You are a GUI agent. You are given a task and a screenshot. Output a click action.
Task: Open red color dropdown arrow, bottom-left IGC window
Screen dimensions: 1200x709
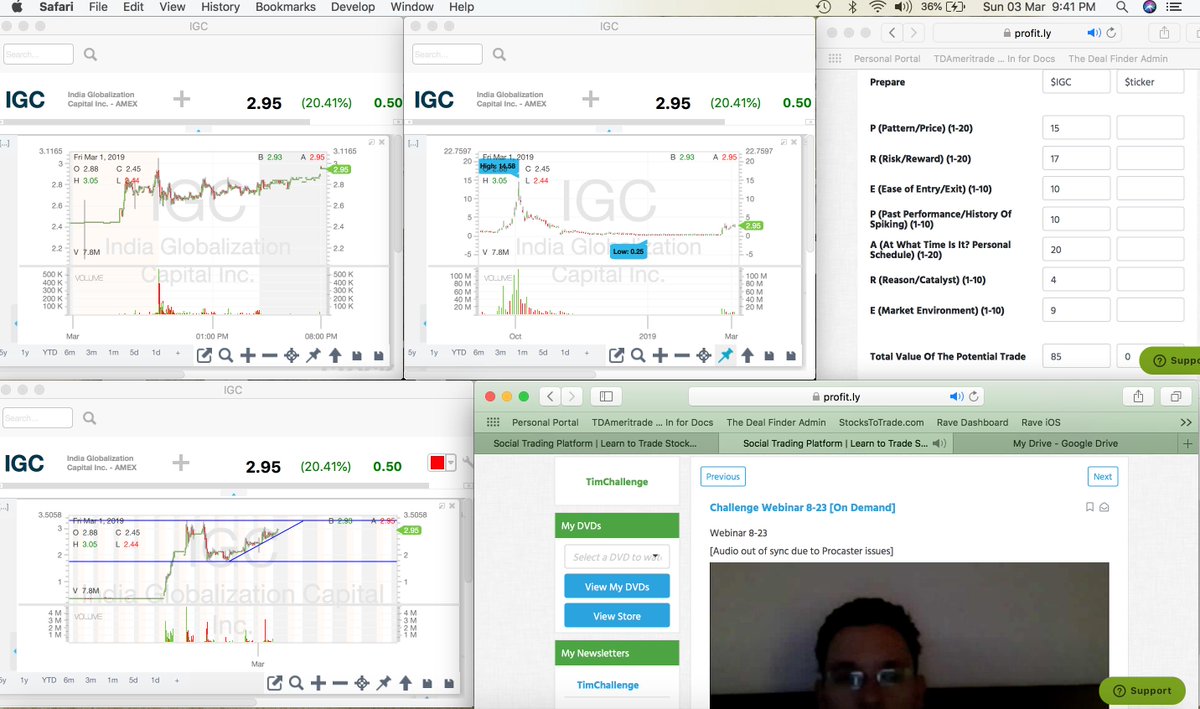[451, 463]
